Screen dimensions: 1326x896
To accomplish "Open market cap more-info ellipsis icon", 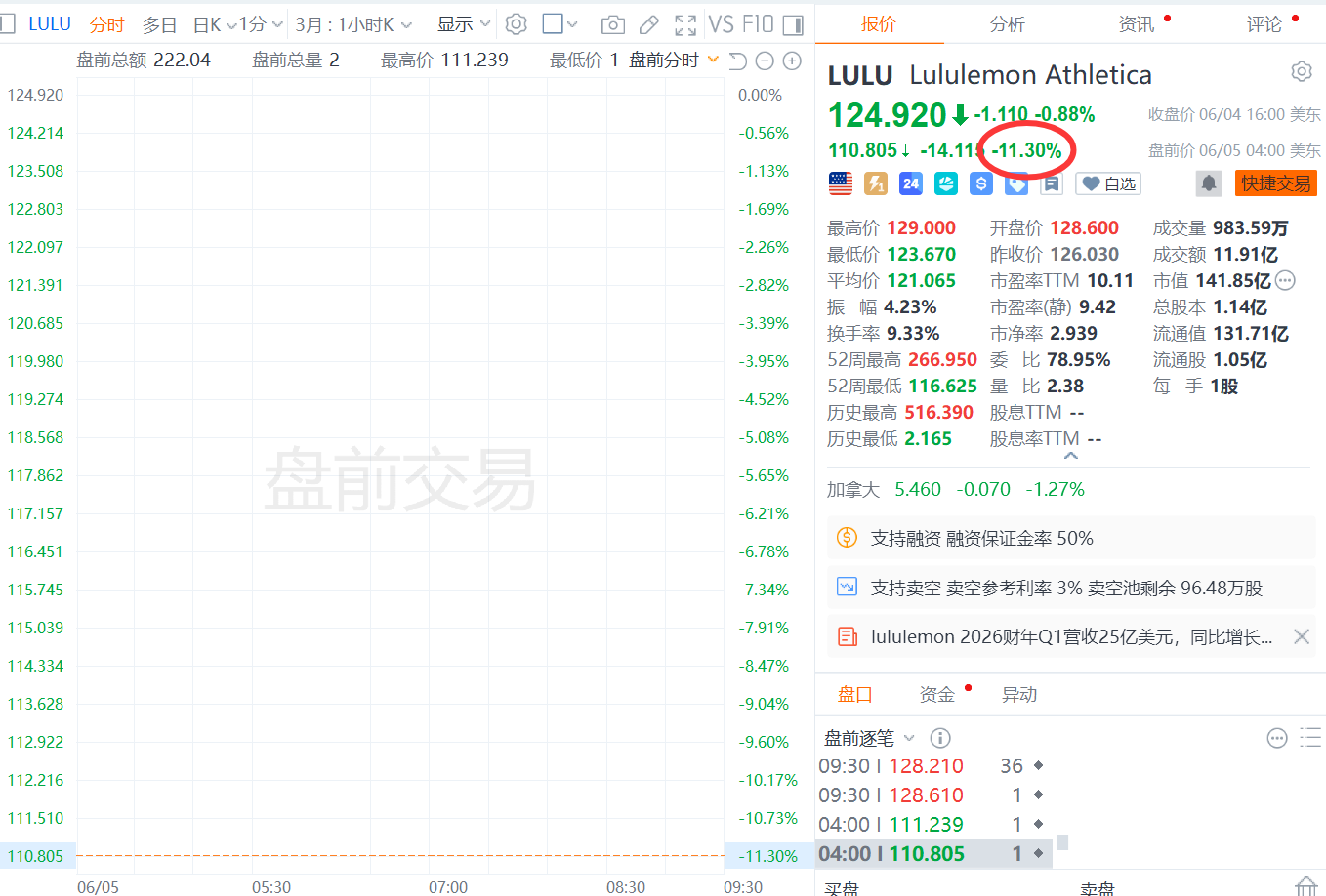I will coord(1286,281).
